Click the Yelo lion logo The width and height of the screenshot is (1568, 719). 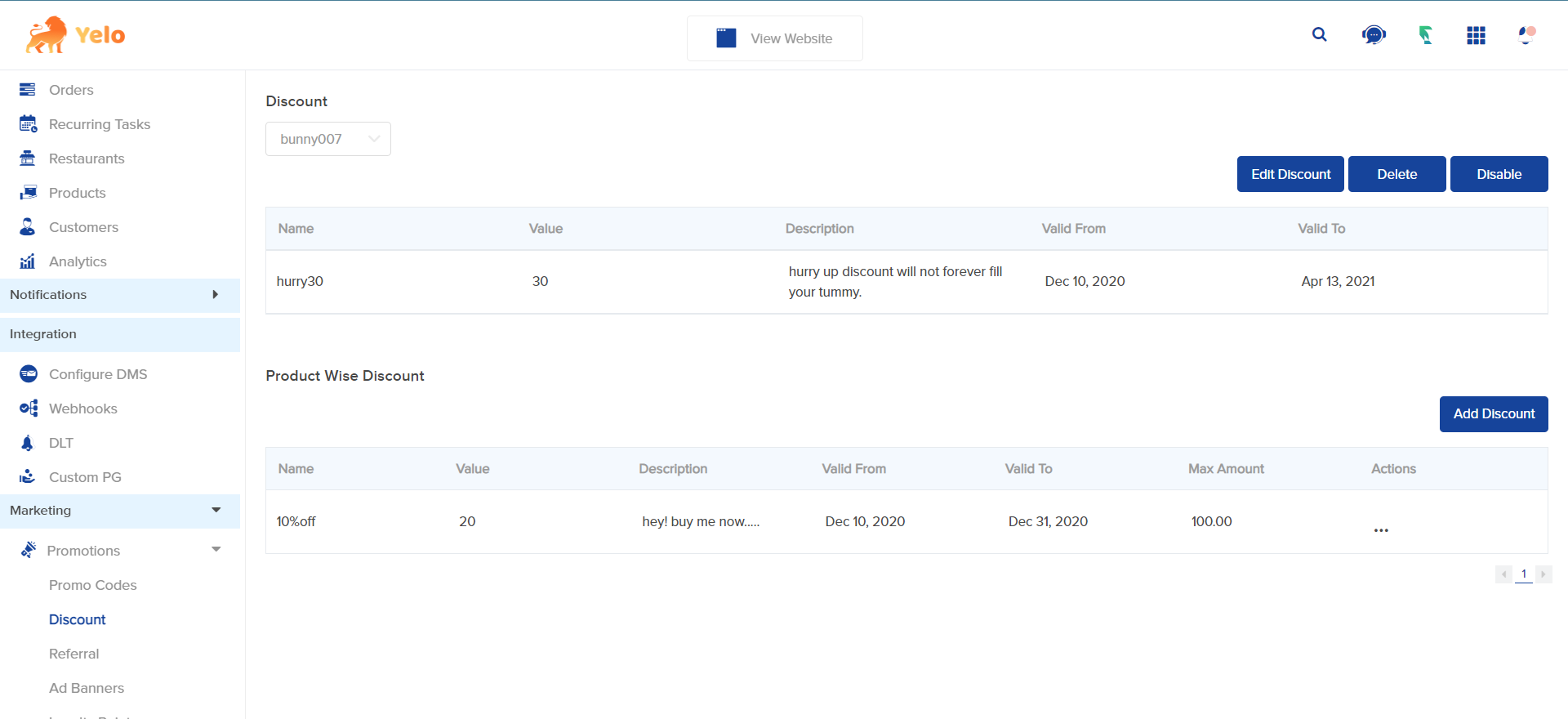[x=47, y=35]
